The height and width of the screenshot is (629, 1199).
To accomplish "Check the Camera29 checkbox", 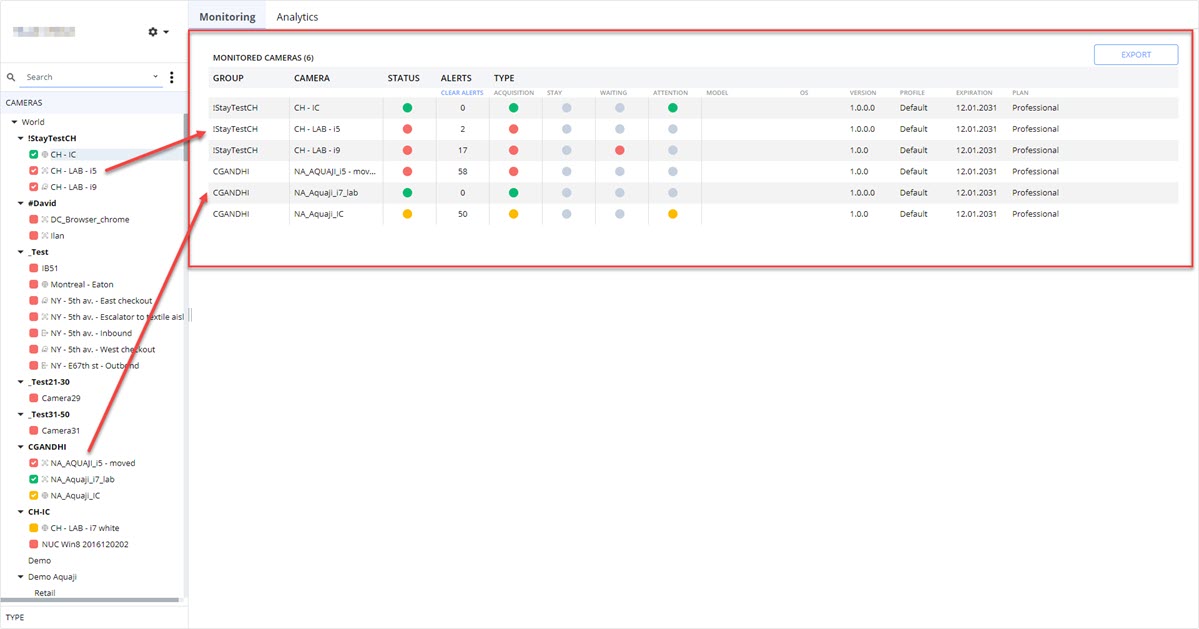I will (x=34, y=398).
